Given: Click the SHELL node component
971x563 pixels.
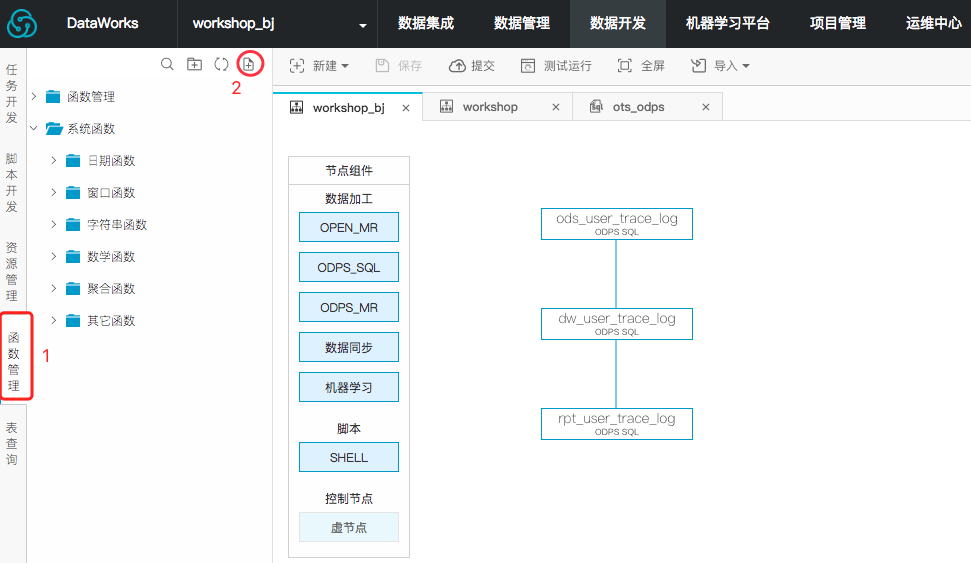Looking at the screenshot, I should tap(349, 457).
